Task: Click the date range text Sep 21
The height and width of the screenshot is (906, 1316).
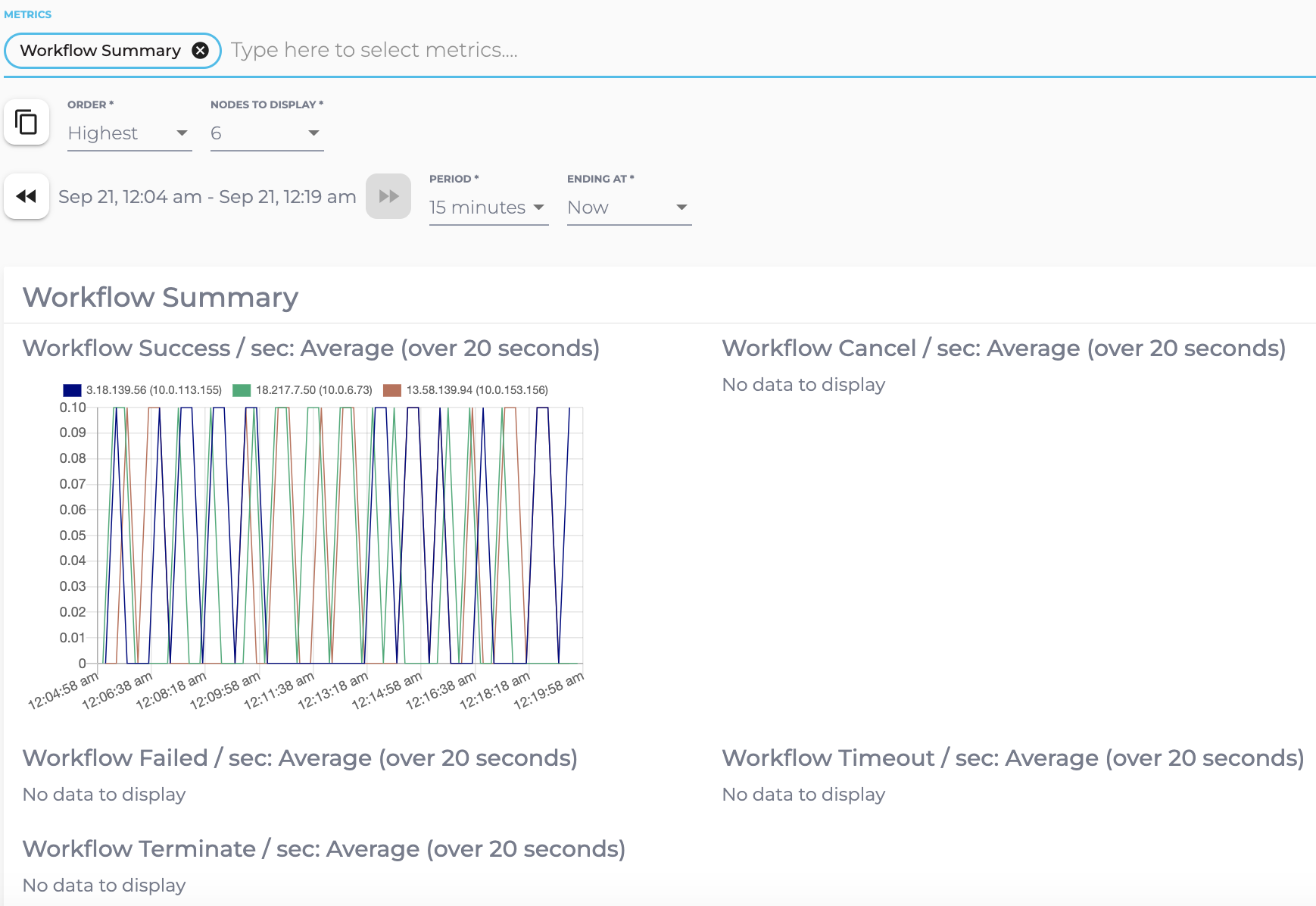Action: point(207,197)
